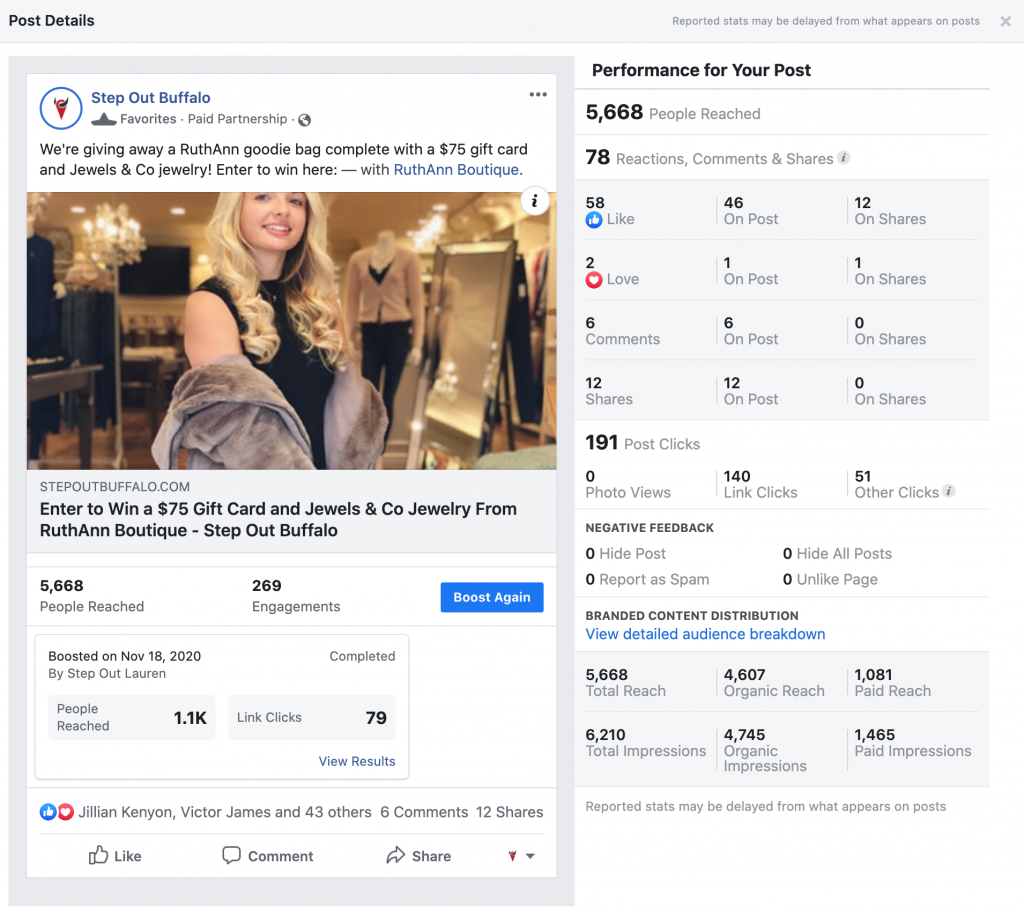Click the reaction icons beside Jillian Kenyon
Viewport: 1024px width, 917px height.
click(57, 812)
